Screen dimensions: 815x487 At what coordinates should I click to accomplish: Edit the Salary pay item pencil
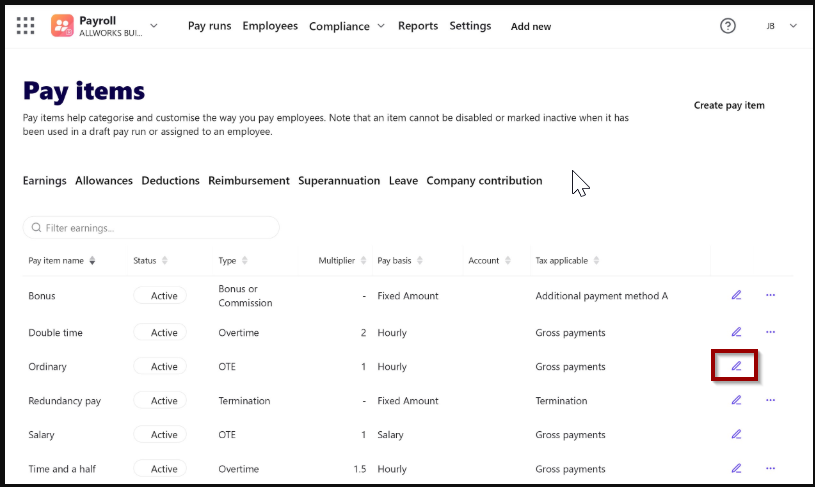click(x=736, y=435)
